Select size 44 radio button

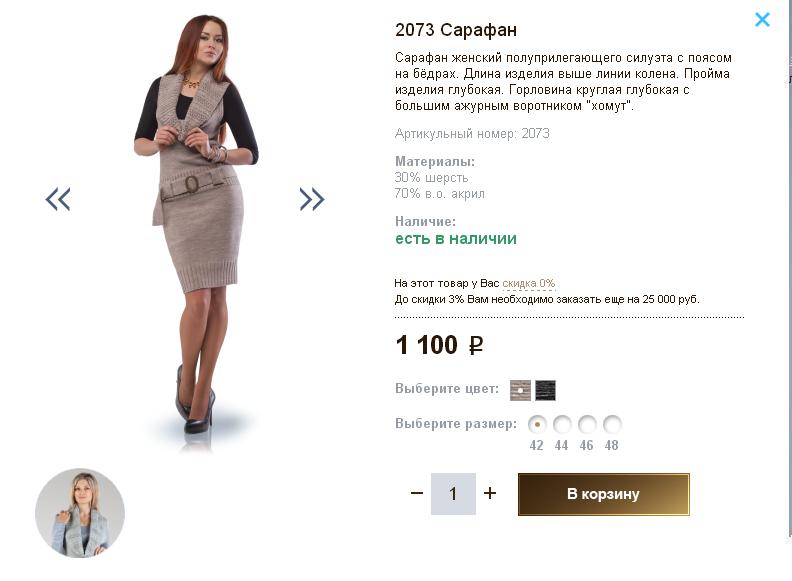(562, 424)
